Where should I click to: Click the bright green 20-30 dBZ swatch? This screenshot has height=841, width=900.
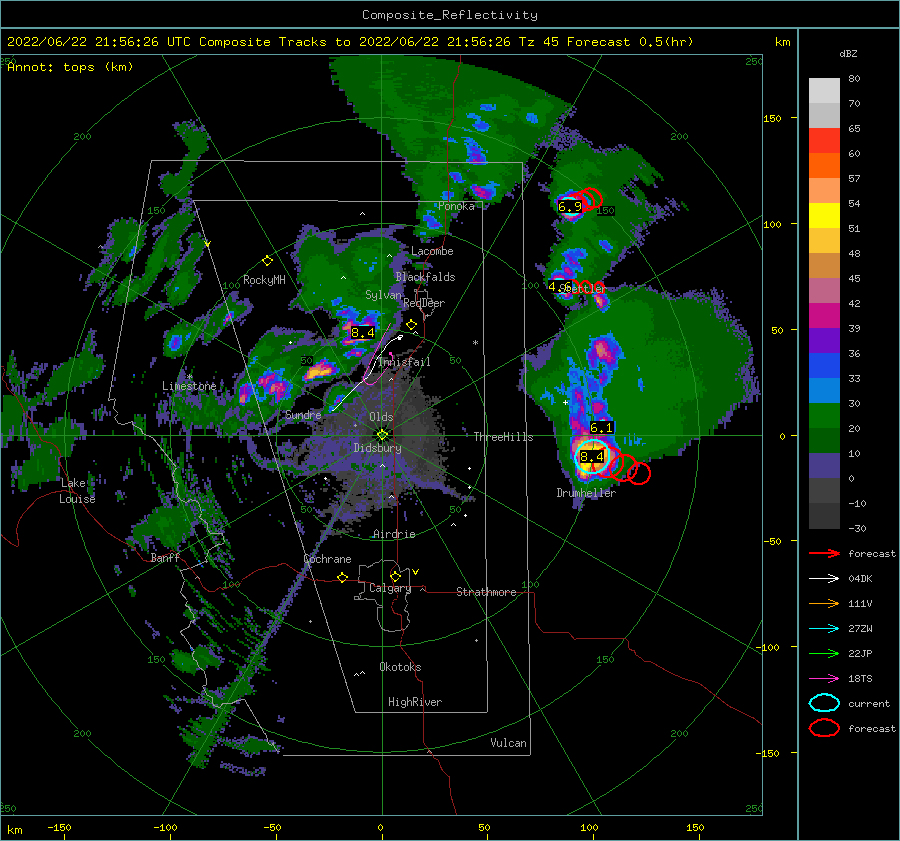(x=824, y=416)
